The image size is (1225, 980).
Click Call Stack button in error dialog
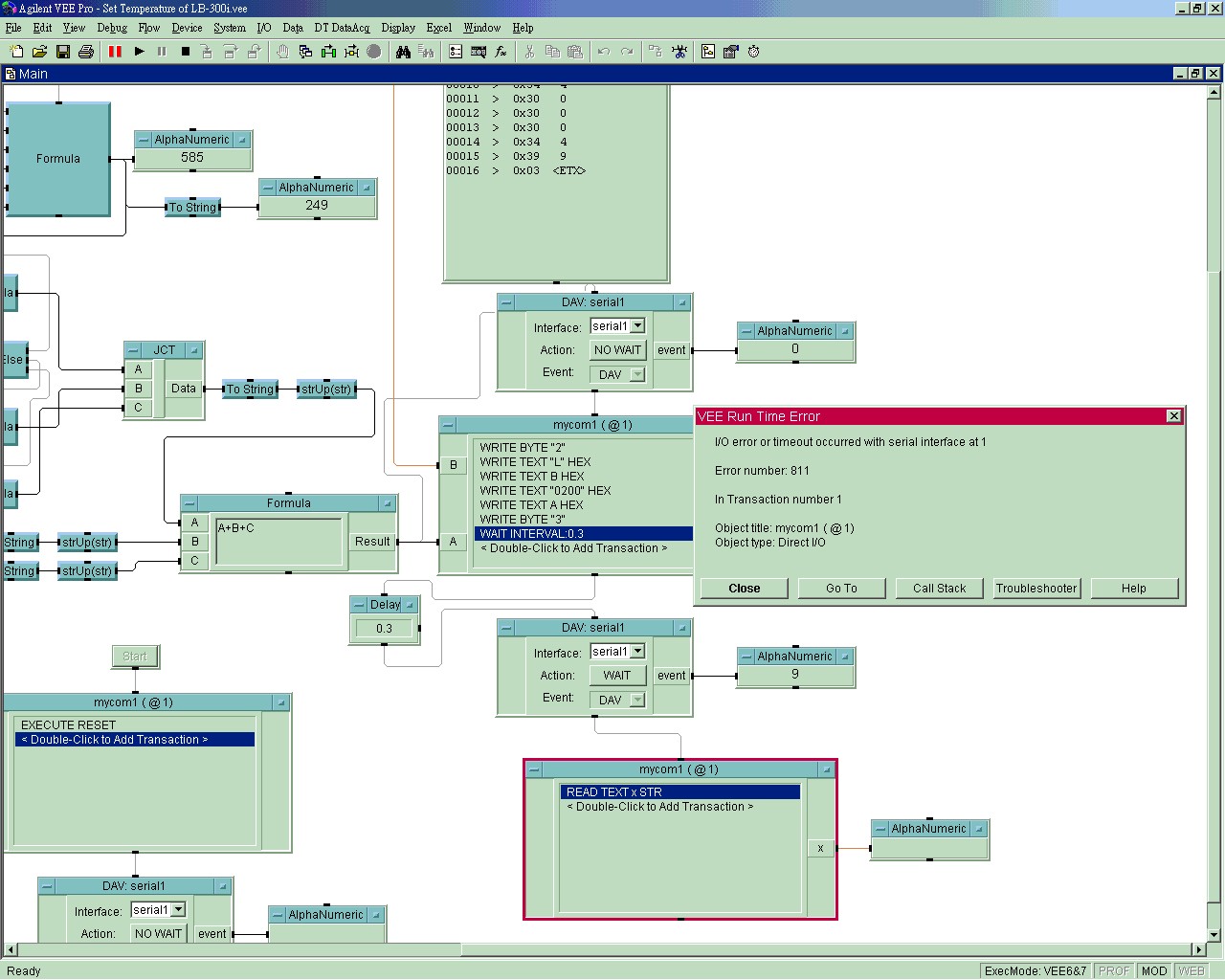[x=939, y=589]
